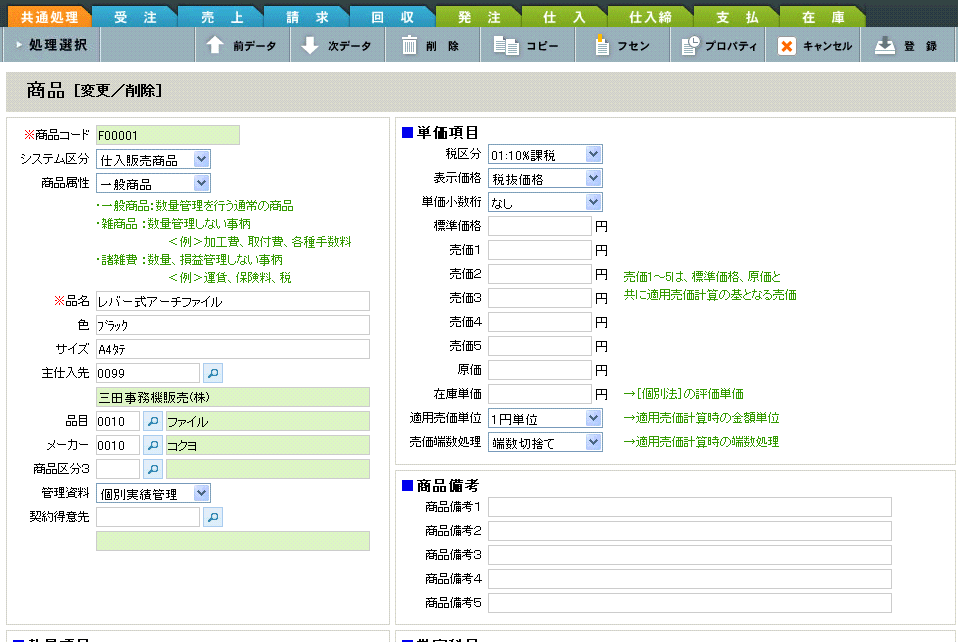958x642 pixels.
Task: Switch to the 発注 tab
Action: [x=479, y=17]
